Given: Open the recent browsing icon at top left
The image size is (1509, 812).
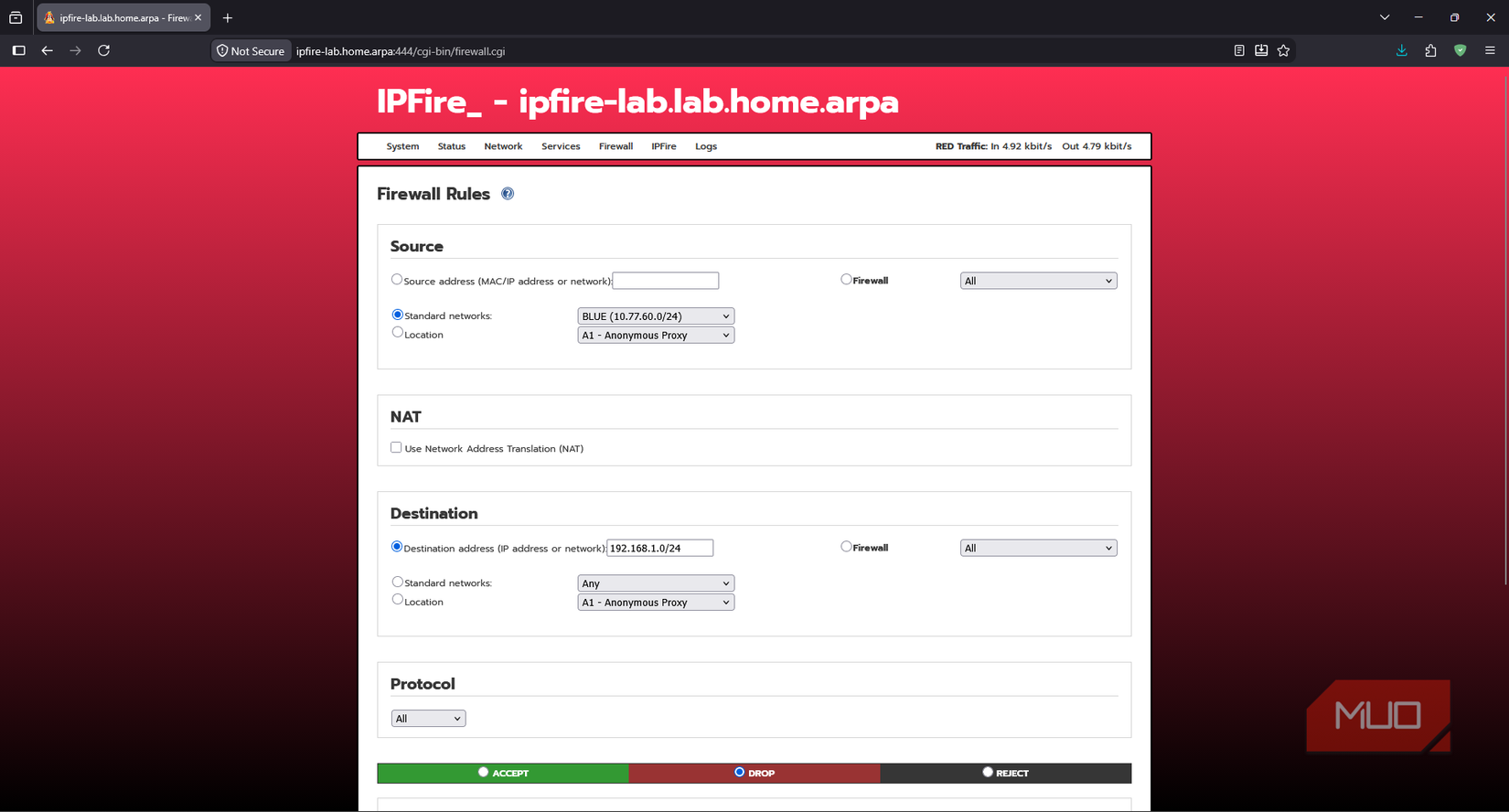Looking at the screenshot, I should coord(16,17).
